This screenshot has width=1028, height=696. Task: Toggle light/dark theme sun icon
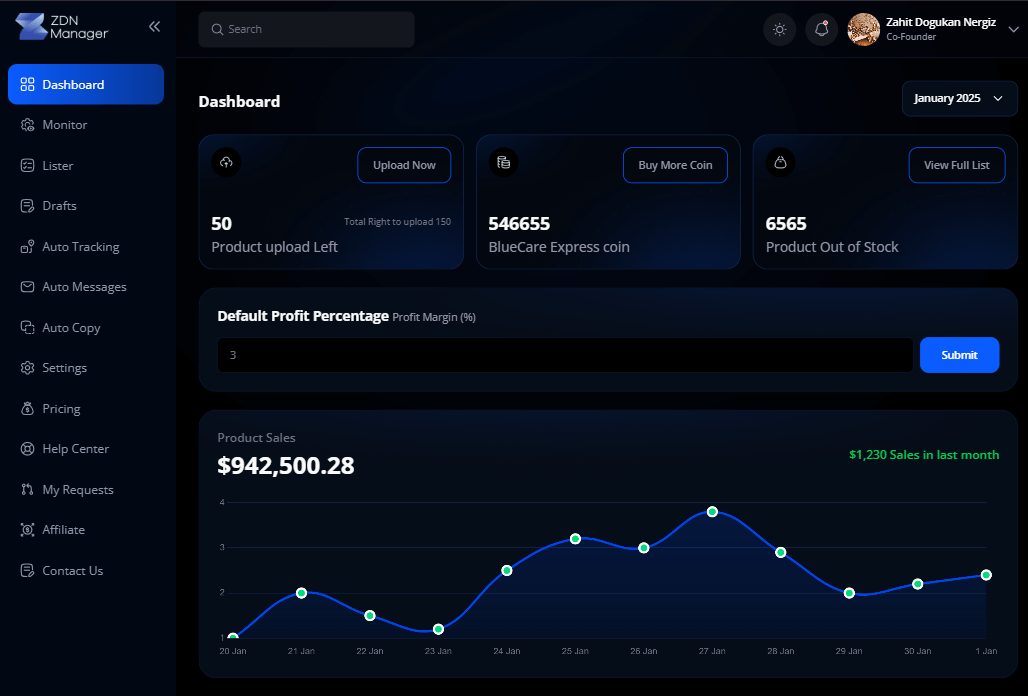point(779,29)
